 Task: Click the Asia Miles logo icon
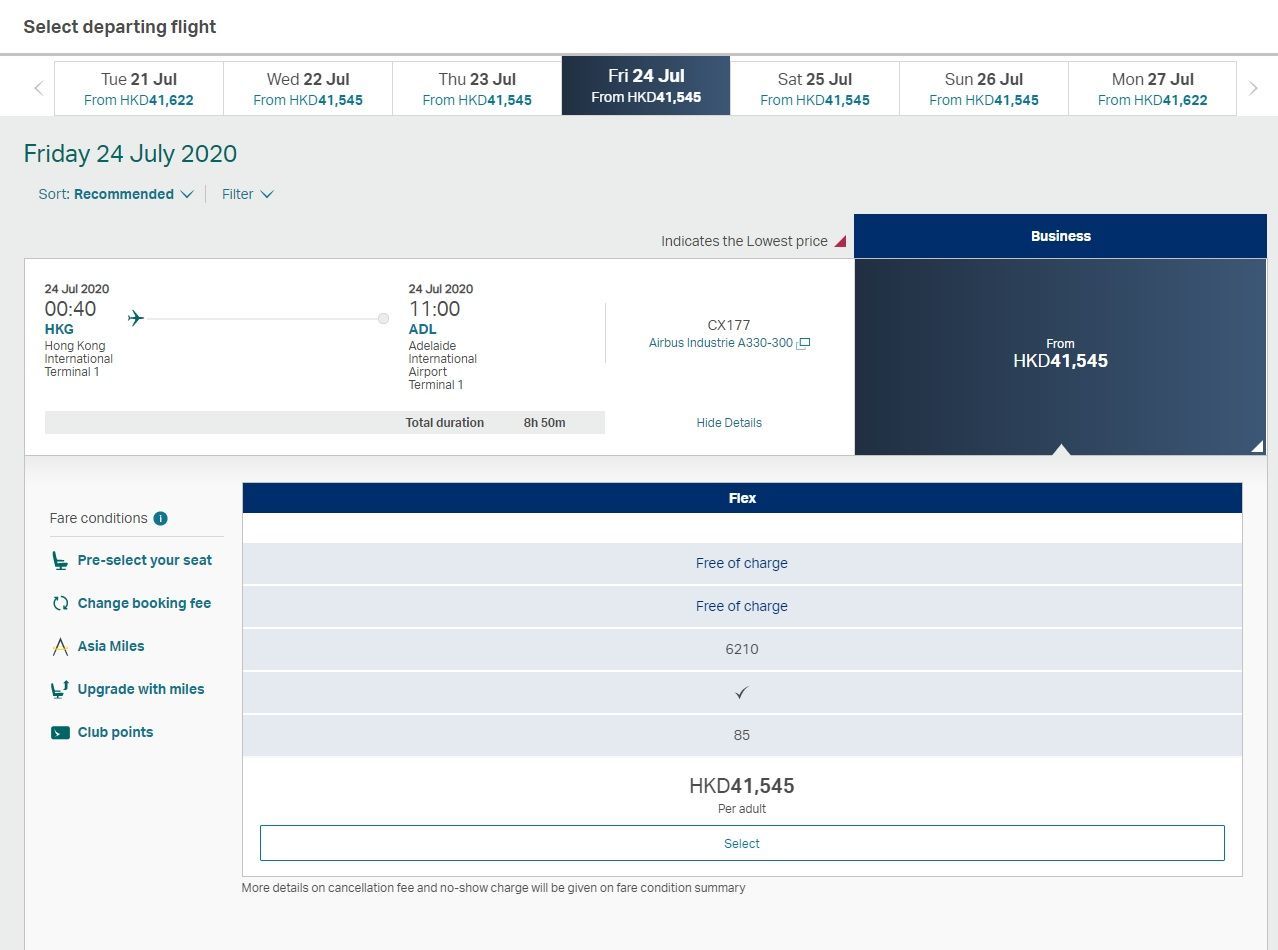point(60,647)
